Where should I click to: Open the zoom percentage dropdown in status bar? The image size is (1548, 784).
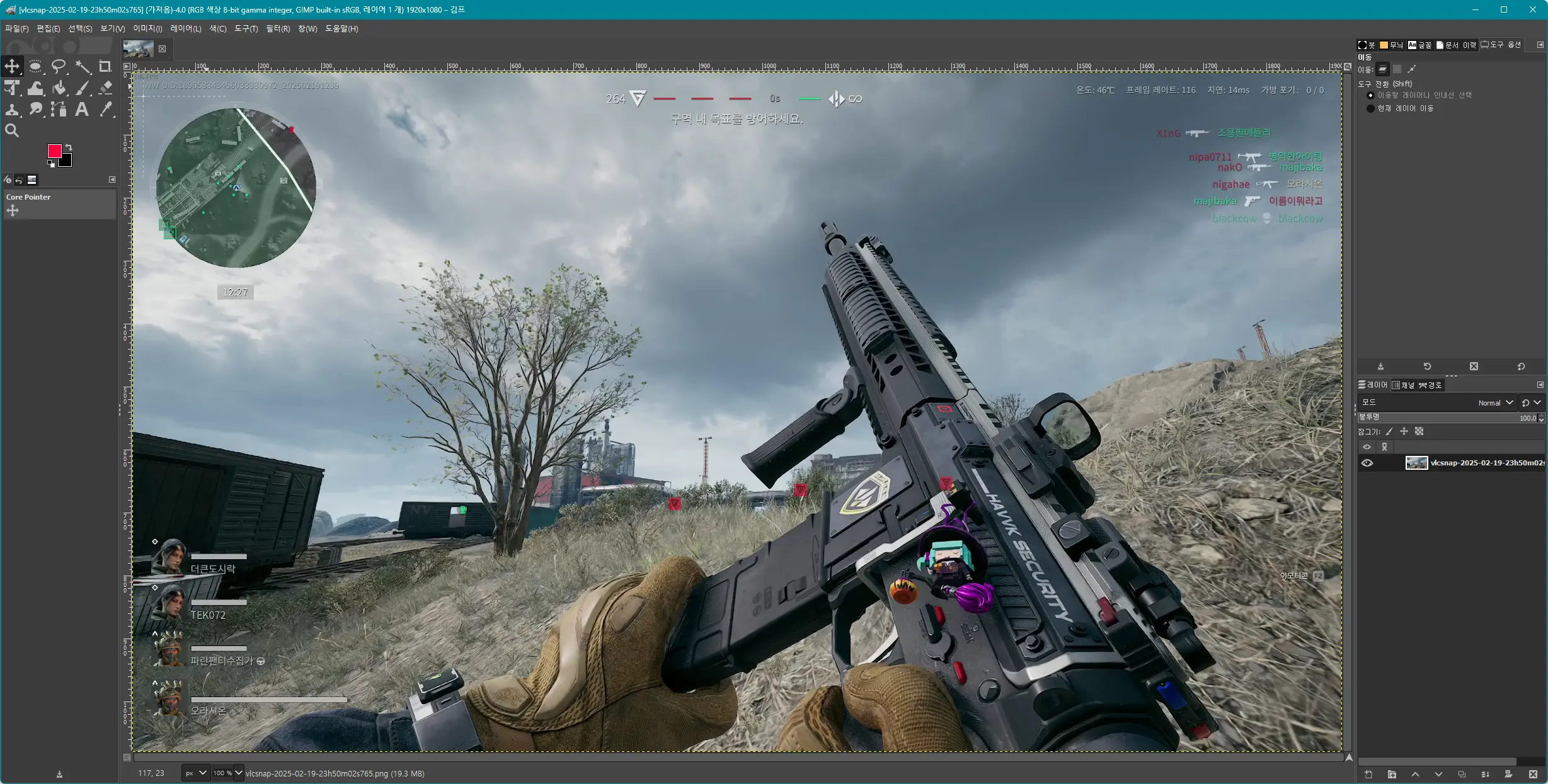click(238, 773)
